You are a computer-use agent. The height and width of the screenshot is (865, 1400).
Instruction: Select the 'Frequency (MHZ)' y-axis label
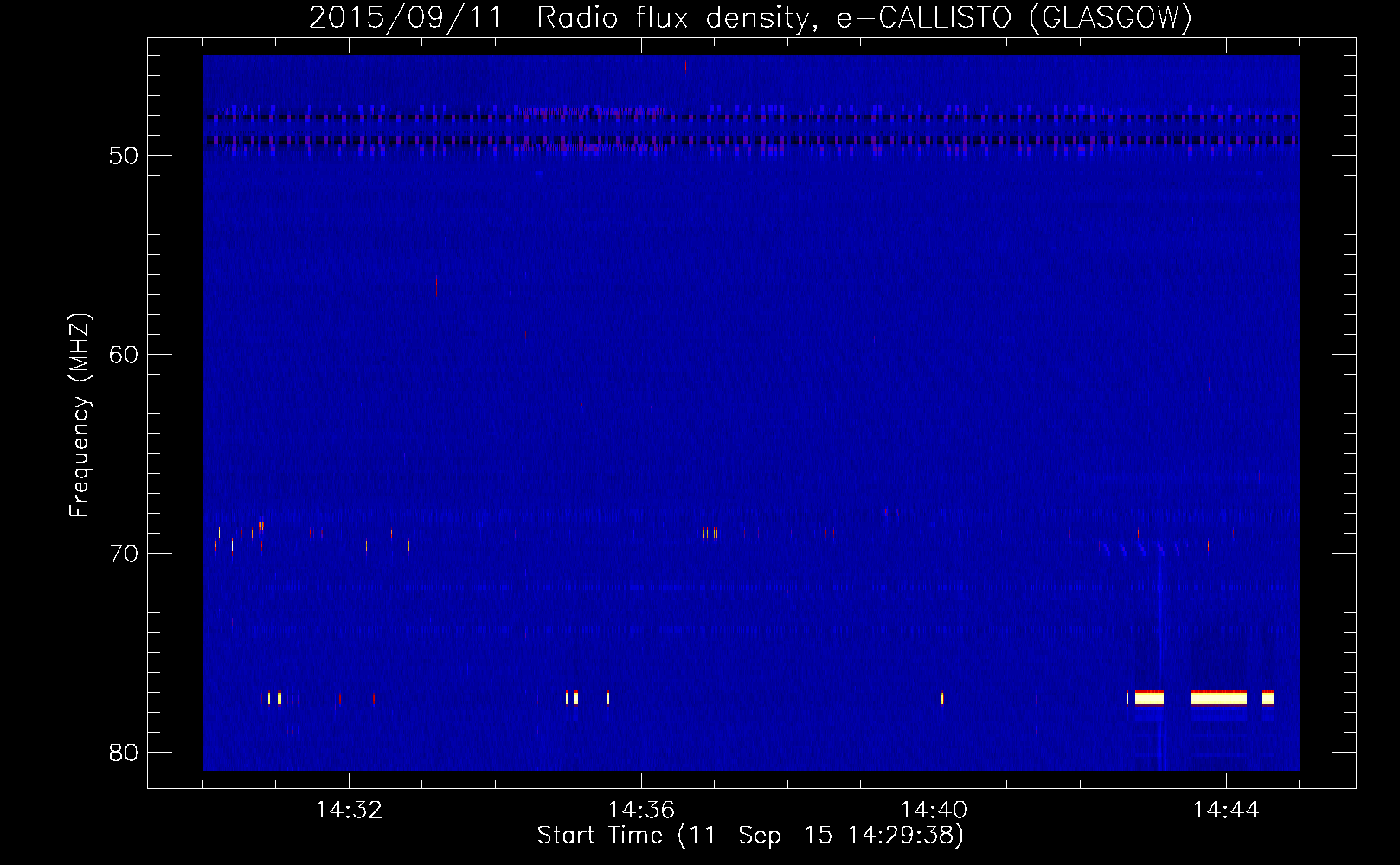(x=80, y=416)
